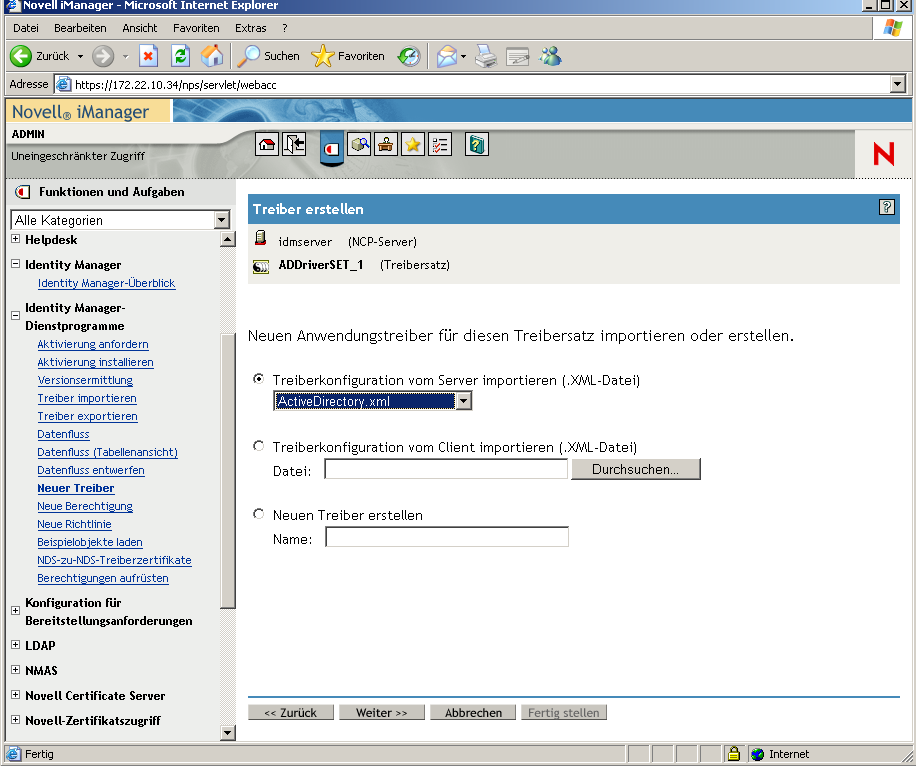Open the View Objects magnifier icon
This screenshot has width=916, height=766.
pos(360,145)
